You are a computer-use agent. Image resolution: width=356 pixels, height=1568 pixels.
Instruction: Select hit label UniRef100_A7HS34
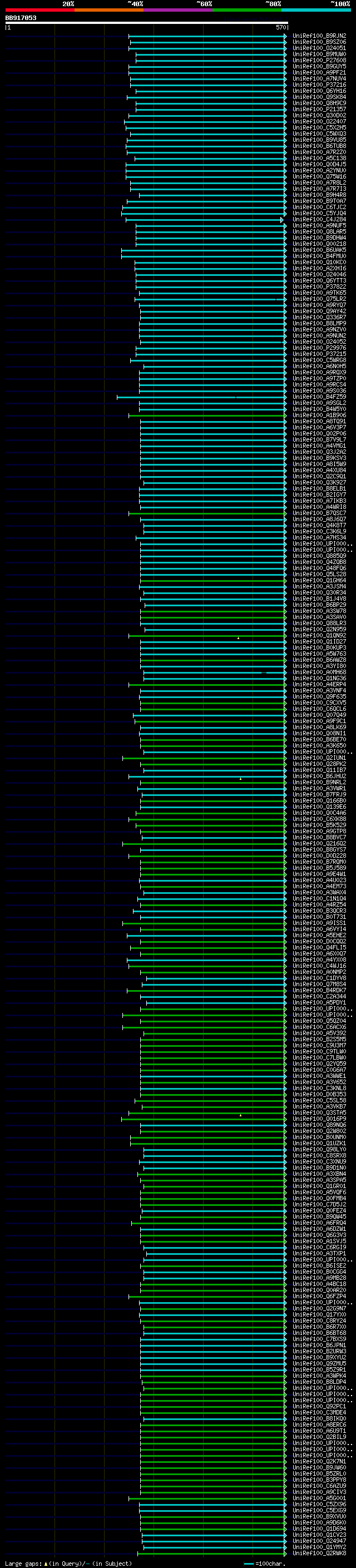coord(319,538)
